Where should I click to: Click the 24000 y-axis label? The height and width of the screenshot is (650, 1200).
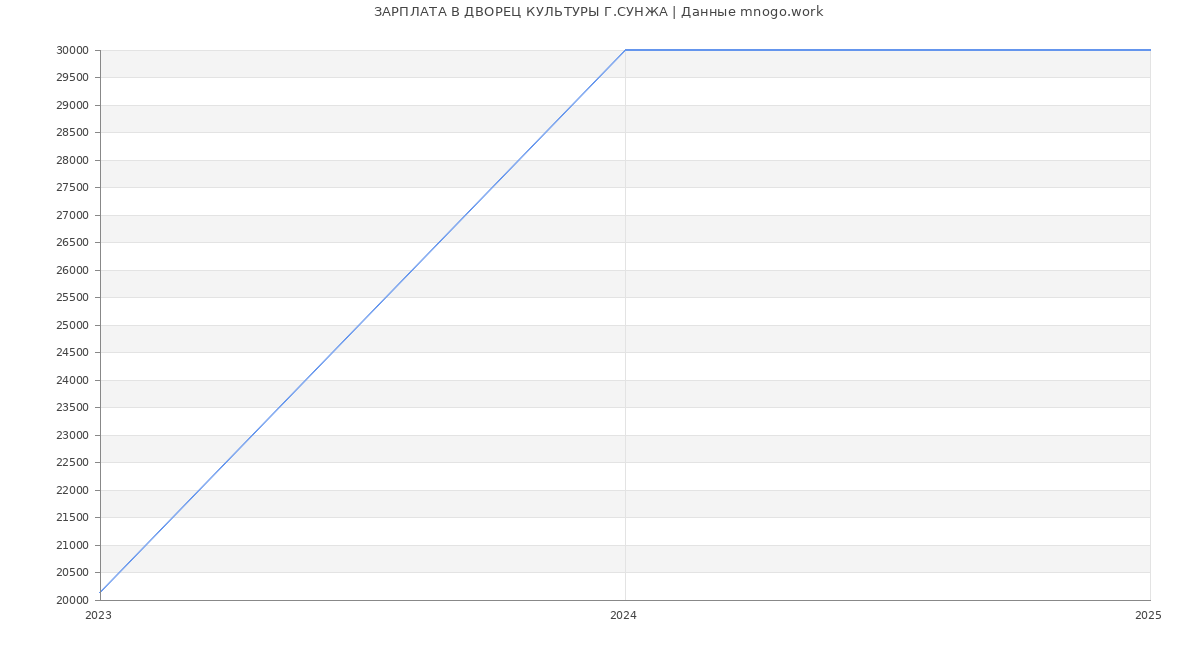click(72, 380)
